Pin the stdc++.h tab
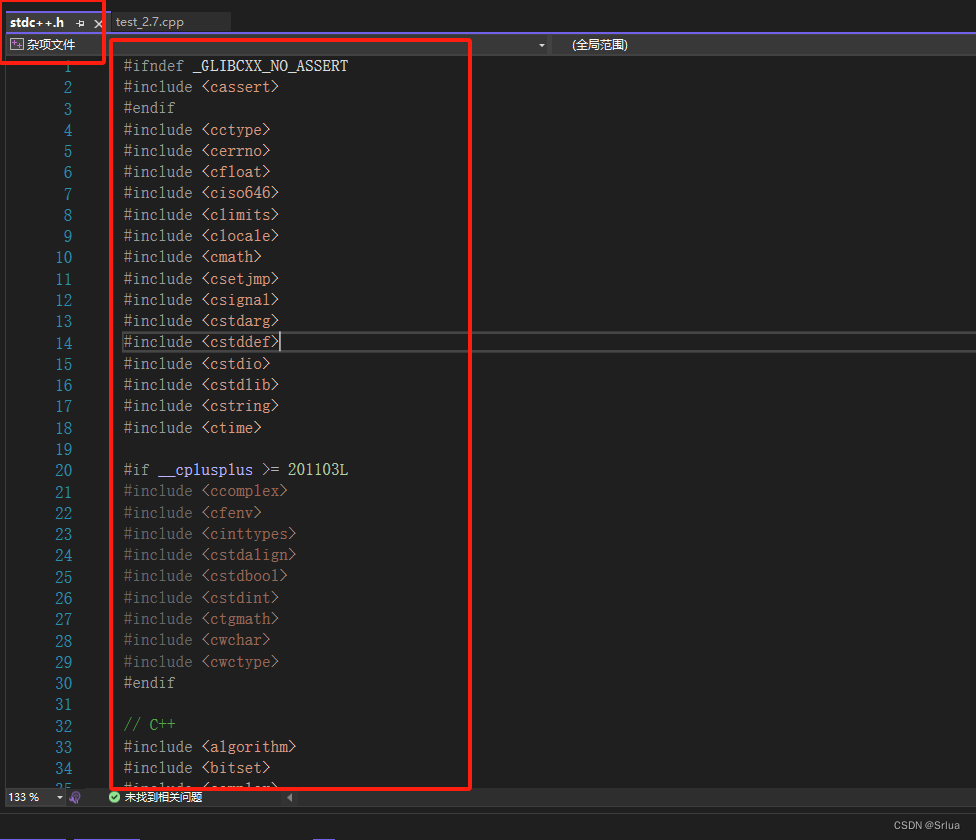This screenshot has width=976, height=840. pos(80,24)
